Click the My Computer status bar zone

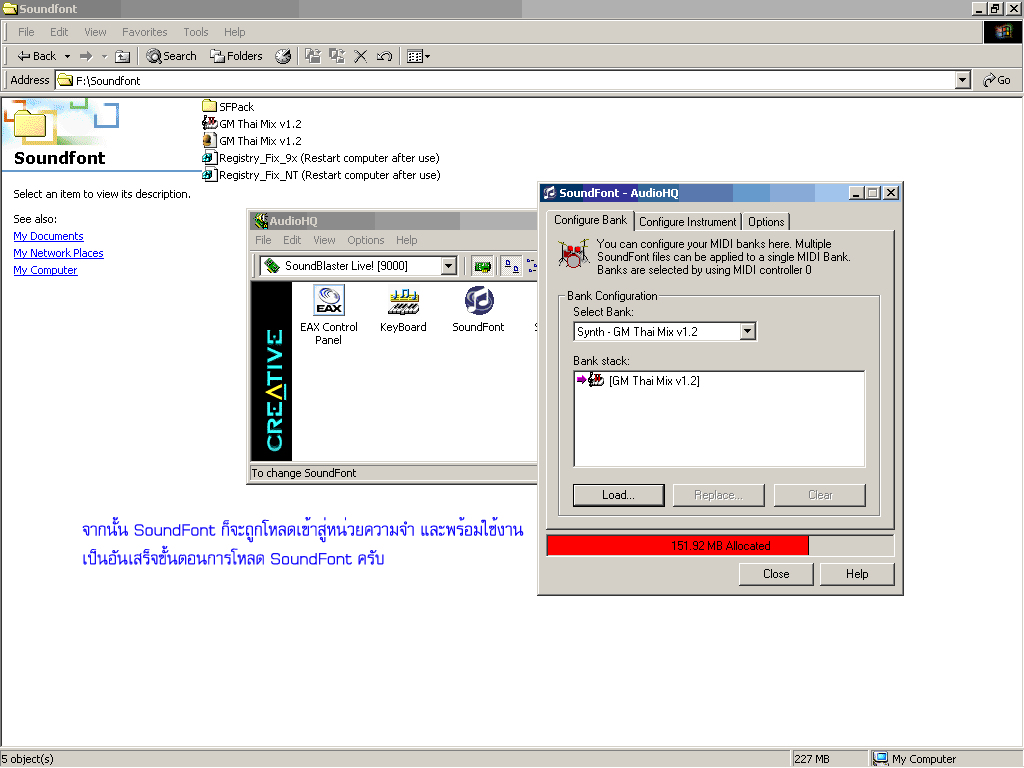click(x=945, y=759)
